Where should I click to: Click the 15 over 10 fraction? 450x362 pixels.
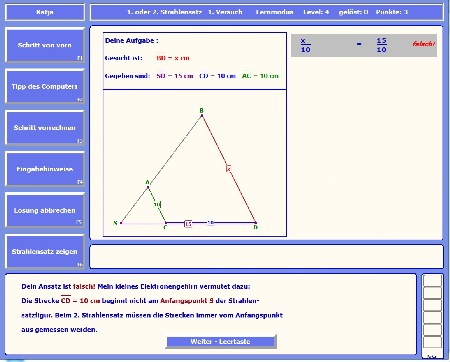tap(381, 45)
